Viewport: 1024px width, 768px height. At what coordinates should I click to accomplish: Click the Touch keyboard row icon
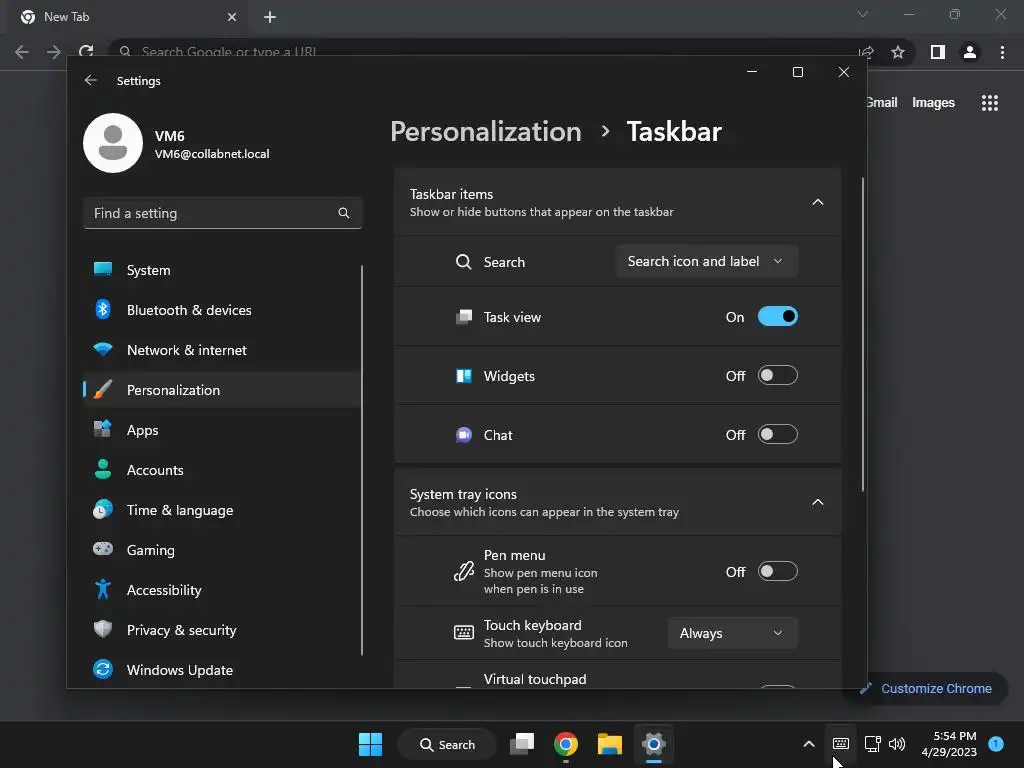(x=464, y=633)
